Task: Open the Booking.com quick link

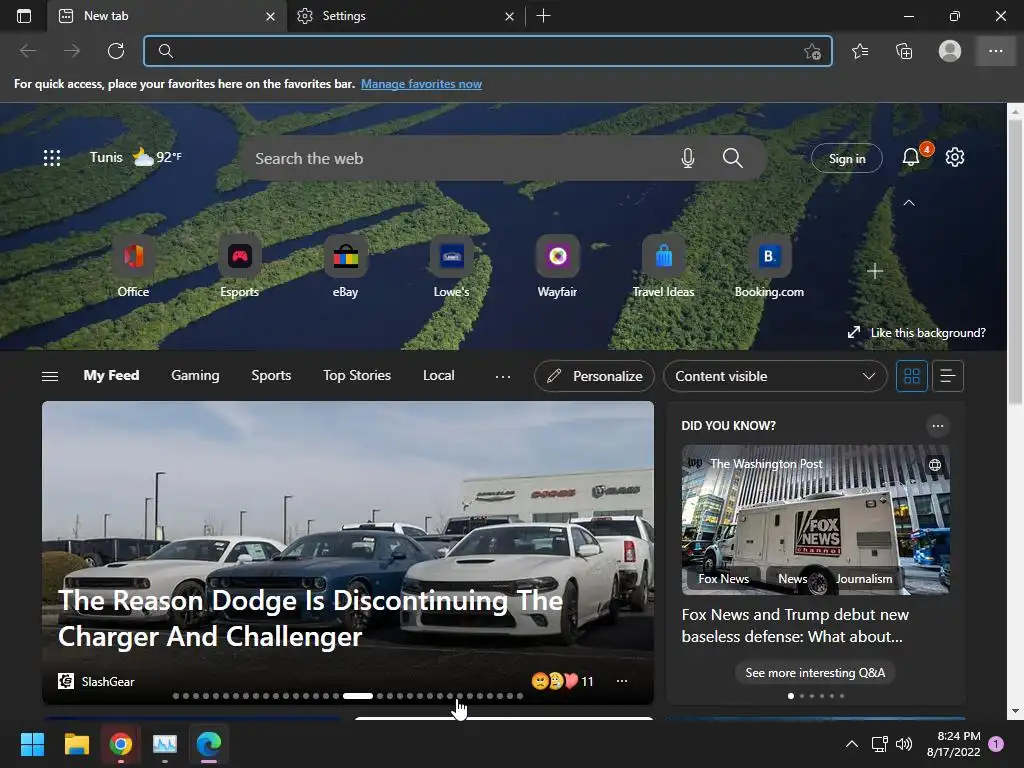Action: click(x=769, y=266)
